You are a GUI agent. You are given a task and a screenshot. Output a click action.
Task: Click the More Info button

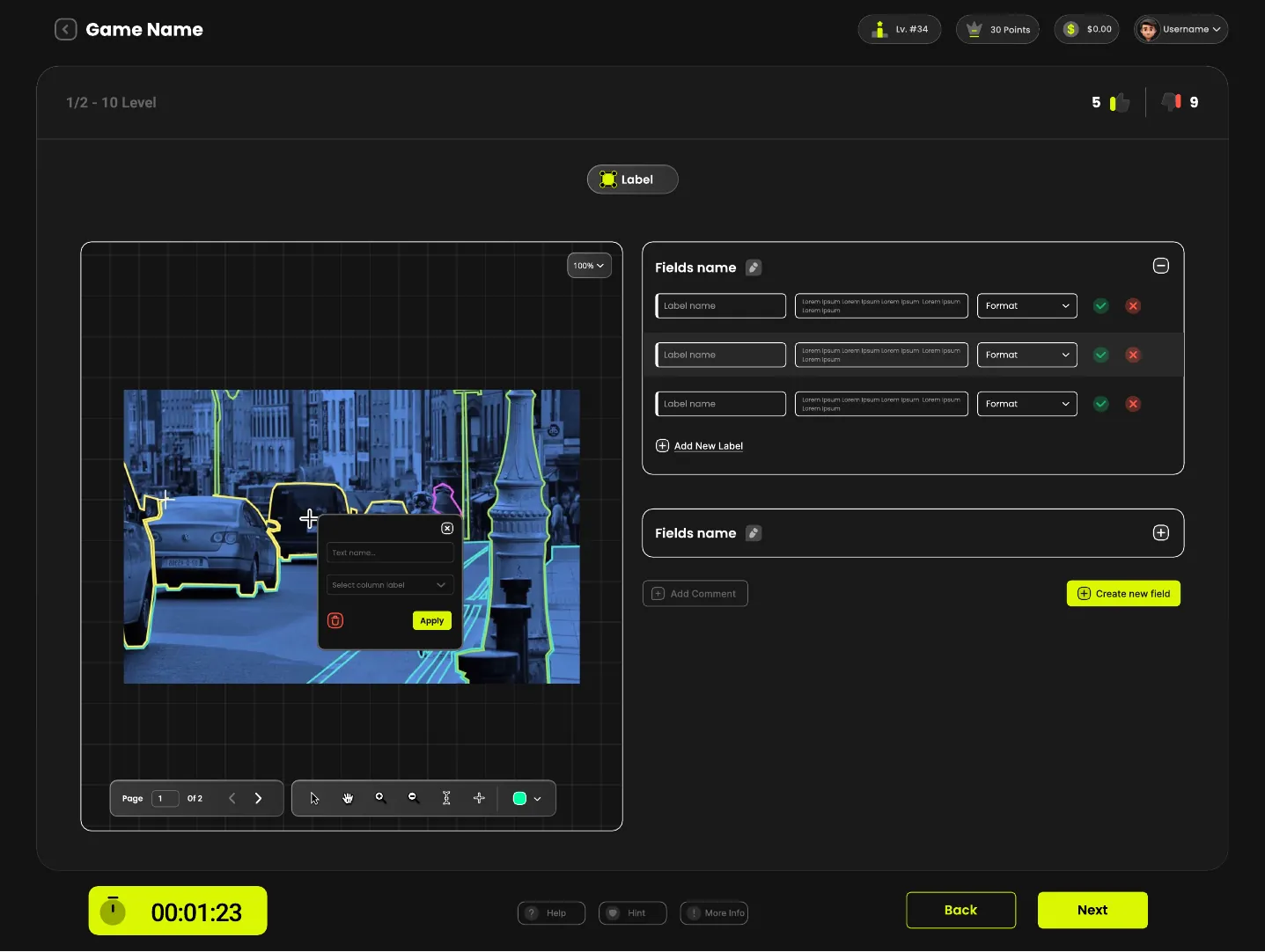pyautogui.click(x=714, y=913)
